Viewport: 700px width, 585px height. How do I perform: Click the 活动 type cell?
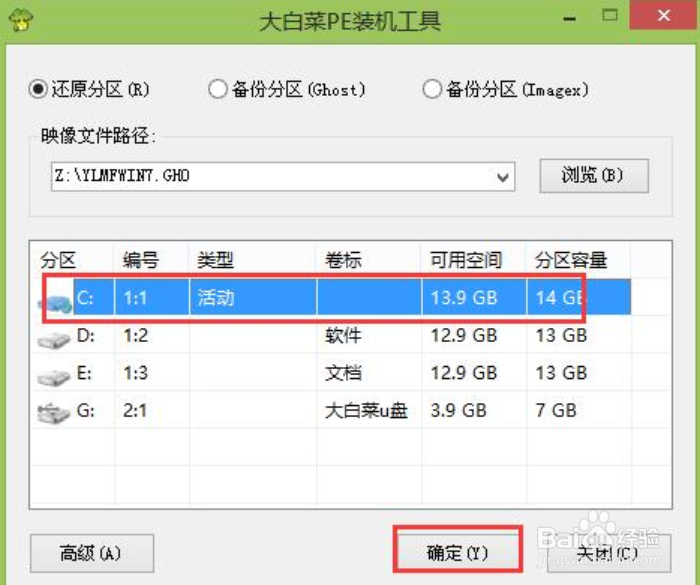[216, 298]
